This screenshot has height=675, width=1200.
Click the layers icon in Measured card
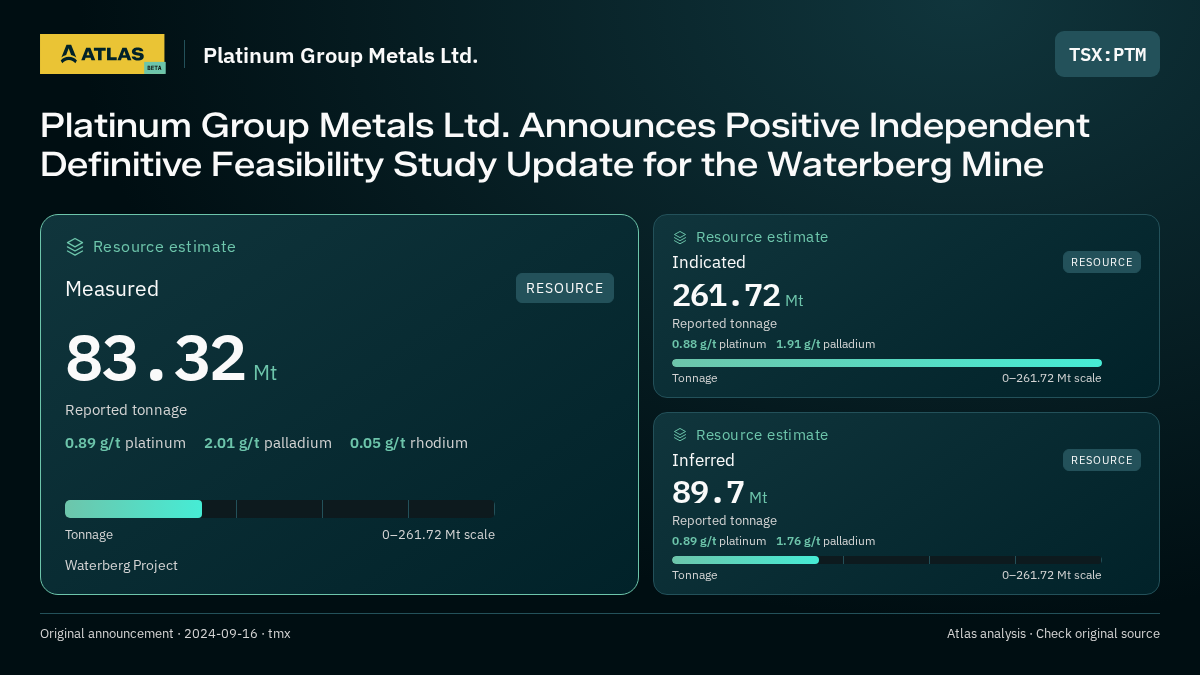[75, 247]
